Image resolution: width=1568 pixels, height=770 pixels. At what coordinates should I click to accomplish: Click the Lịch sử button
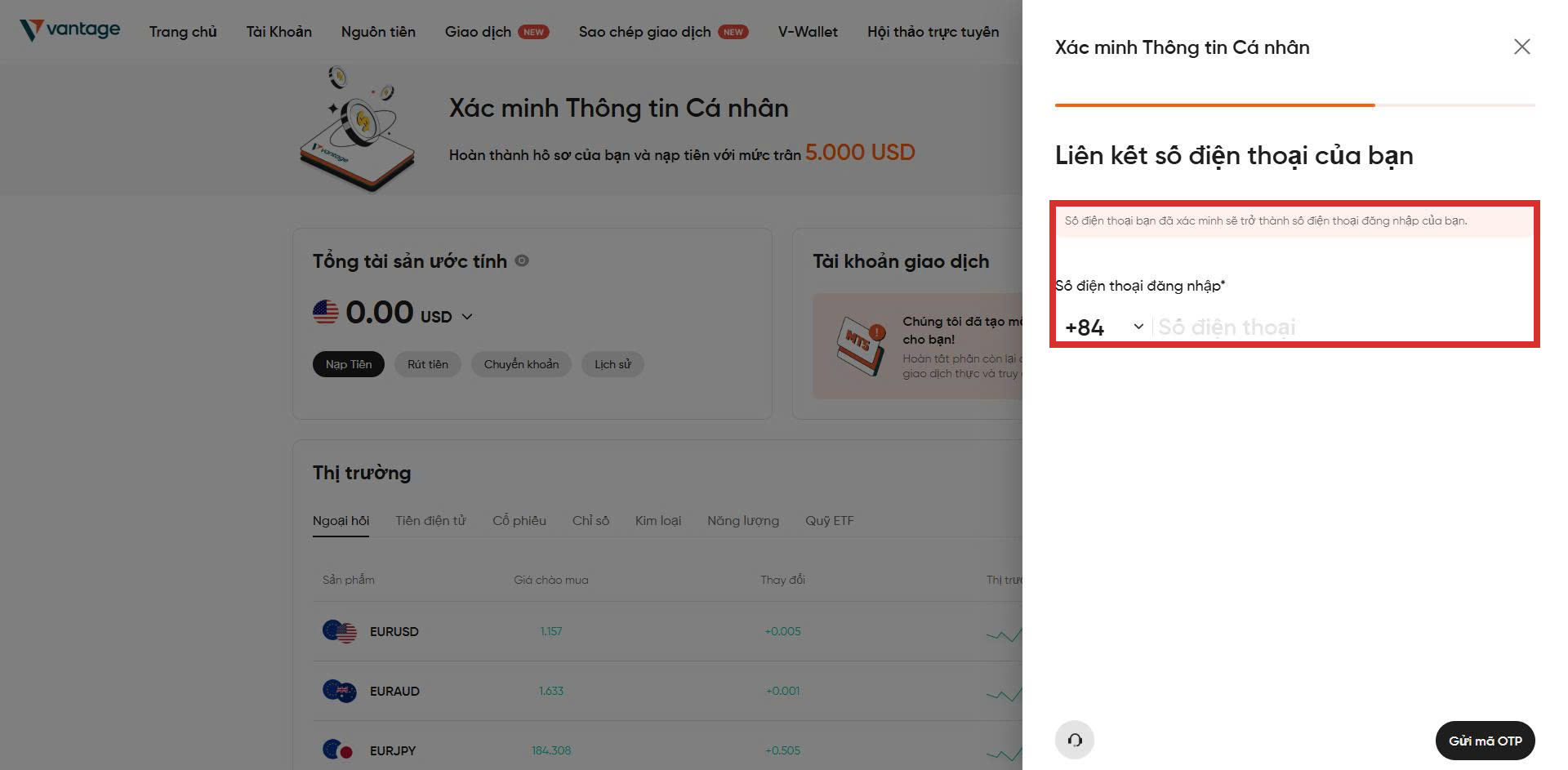pyautogui.click(x=612, y=364)
